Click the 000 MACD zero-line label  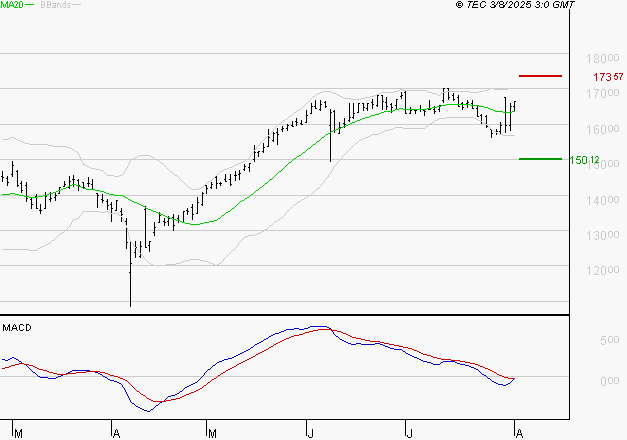[x=610, y=381]
